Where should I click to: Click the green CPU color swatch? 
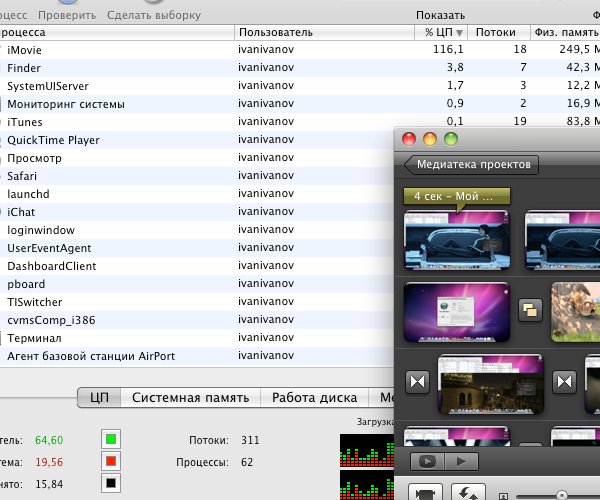(111, 439)
